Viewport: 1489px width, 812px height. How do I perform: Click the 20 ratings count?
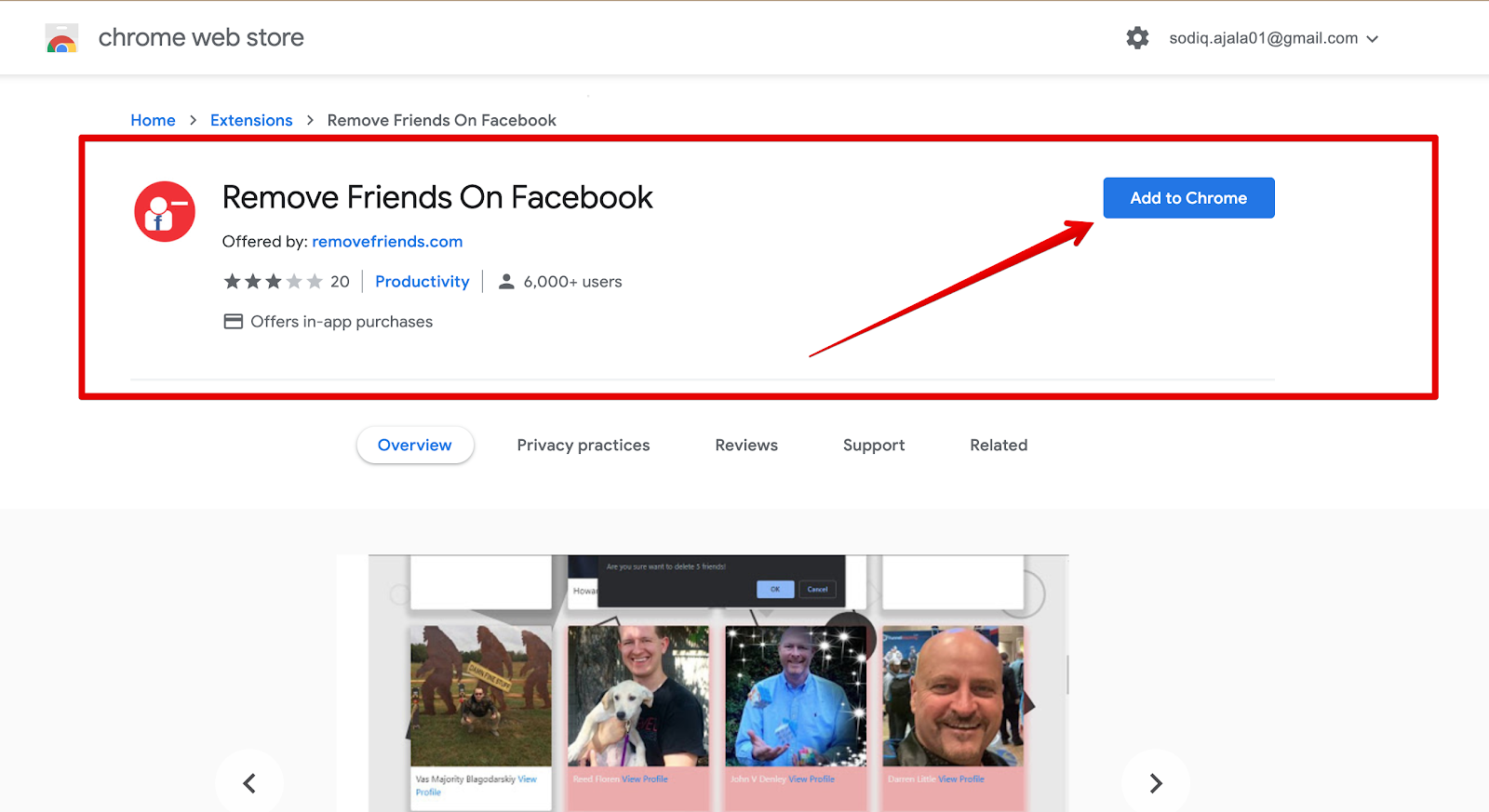[x=340, y=282]
